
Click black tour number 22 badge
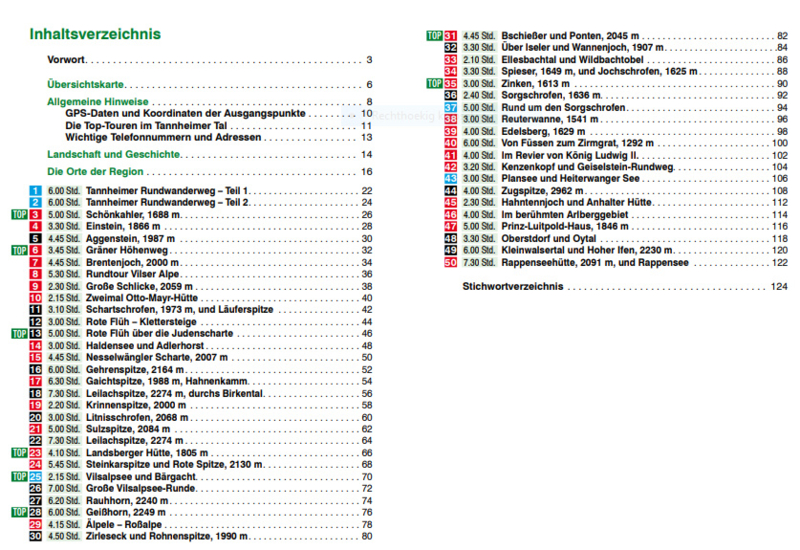[x=35, y=441]
